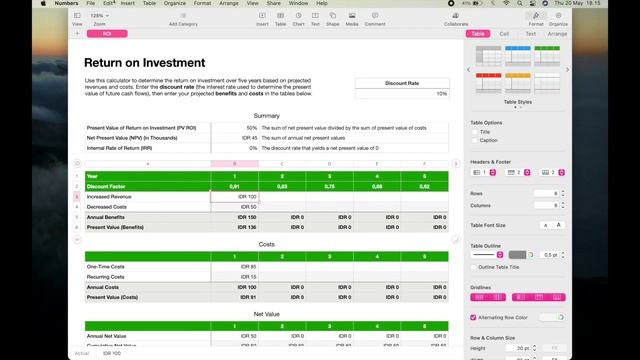
Task: Open the Arrange menu
Action: click(229, 3)
